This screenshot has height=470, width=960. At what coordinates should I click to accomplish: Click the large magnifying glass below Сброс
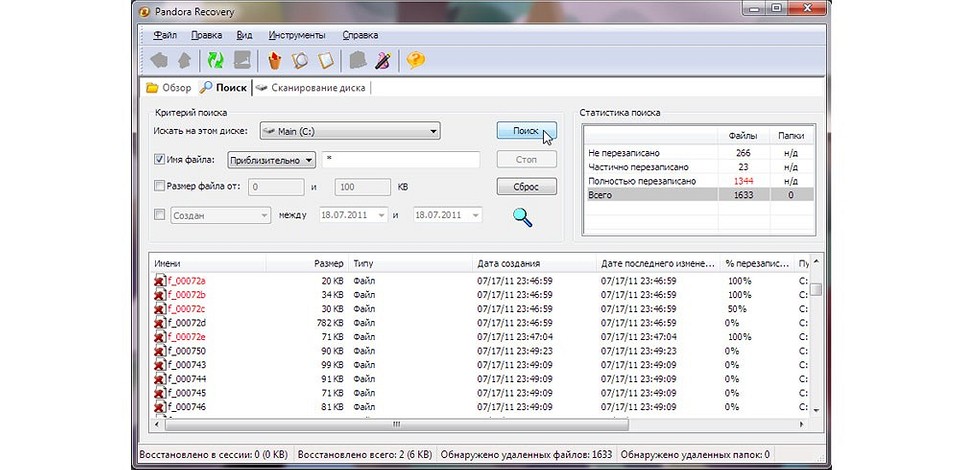pyautogui.click(x=523, y=216)
